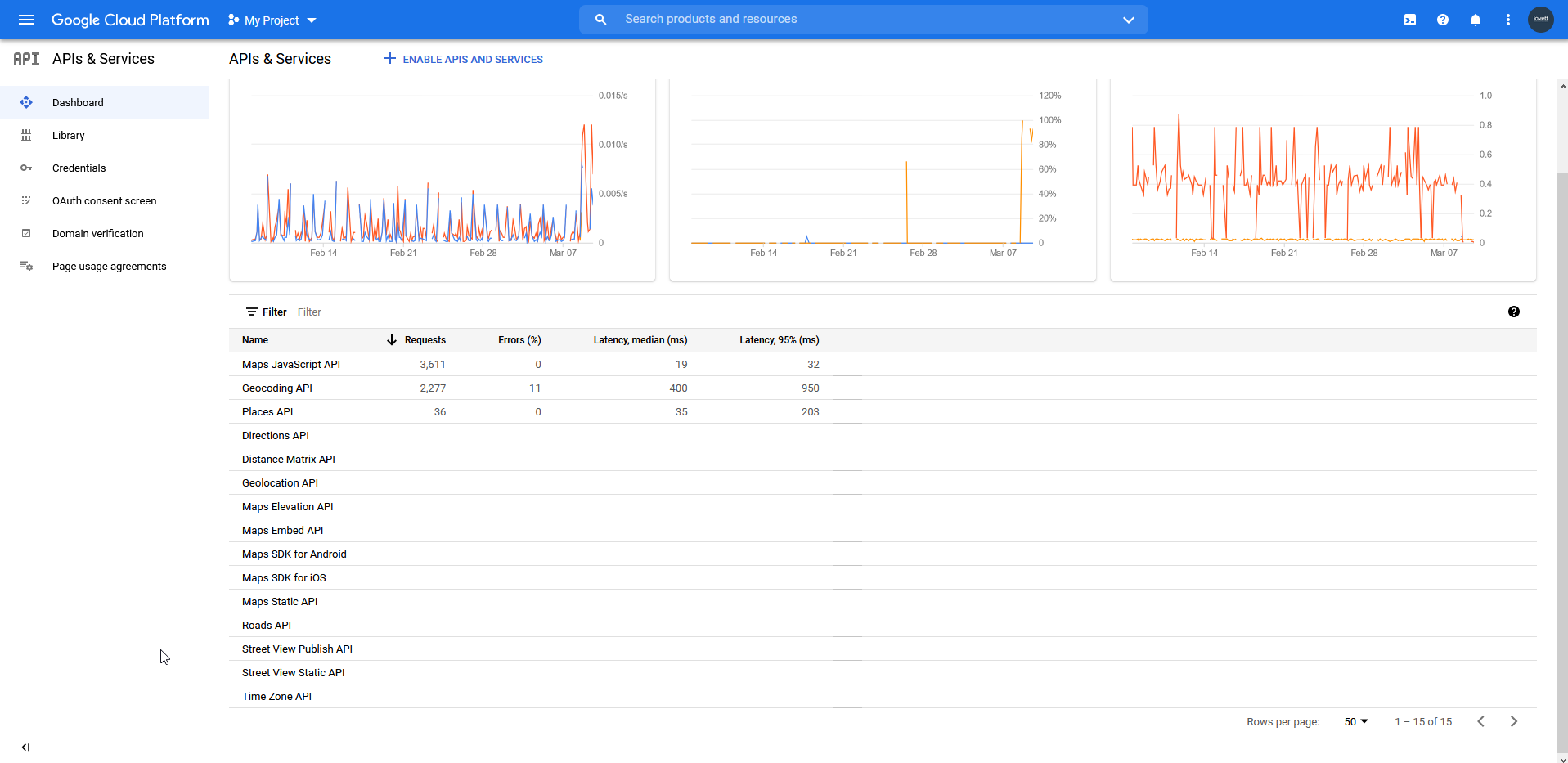
Task: Sort by Name column header
Action: click(x=255, y=340)
